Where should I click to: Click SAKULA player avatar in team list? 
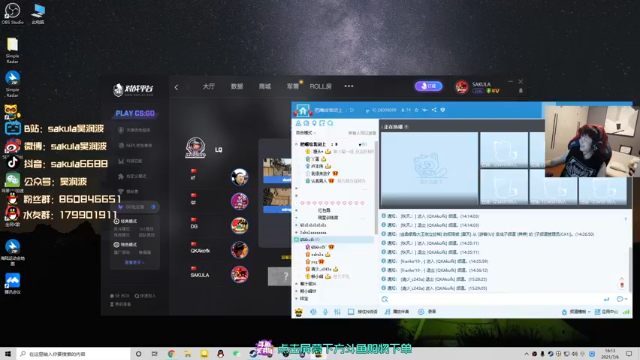(x=240, y=274)
